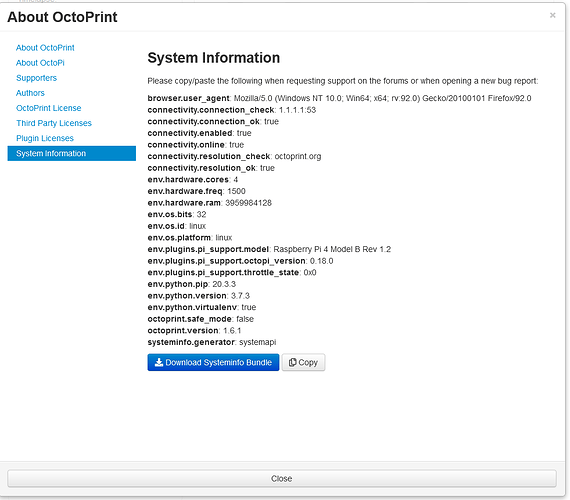Click the download icon on the bundle button

point(159,363)
